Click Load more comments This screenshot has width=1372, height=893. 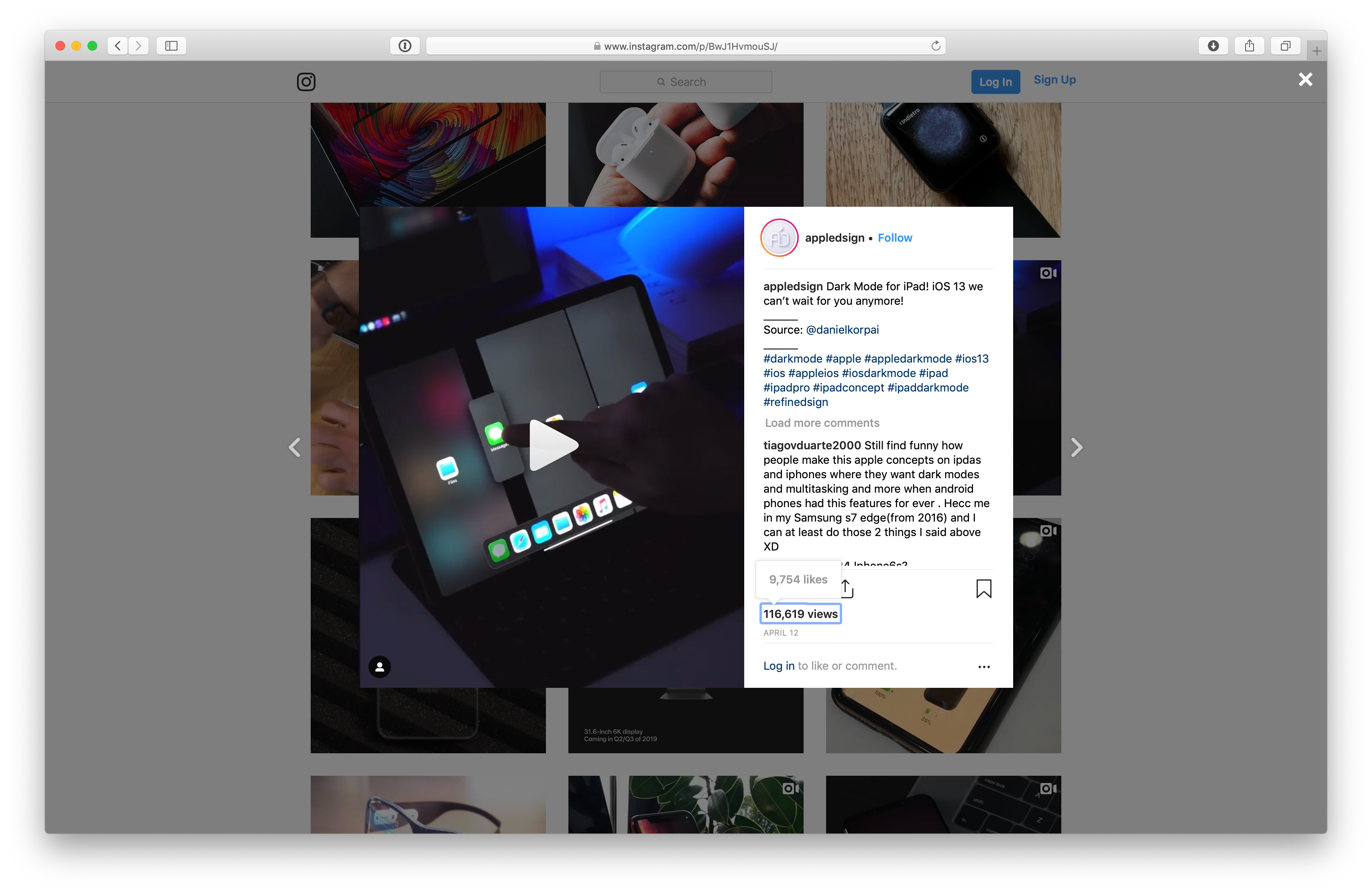[x=822, y=422]
